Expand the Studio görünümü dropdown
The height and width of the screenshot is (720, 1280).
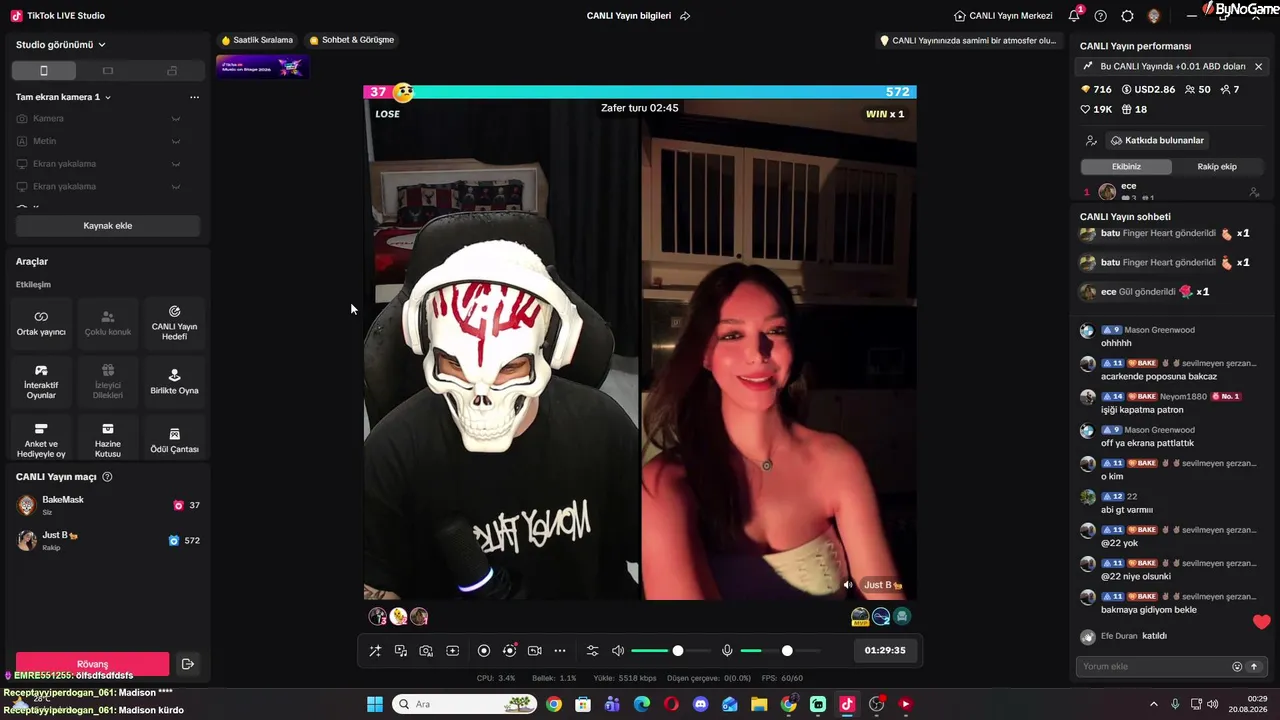(61, 45)
